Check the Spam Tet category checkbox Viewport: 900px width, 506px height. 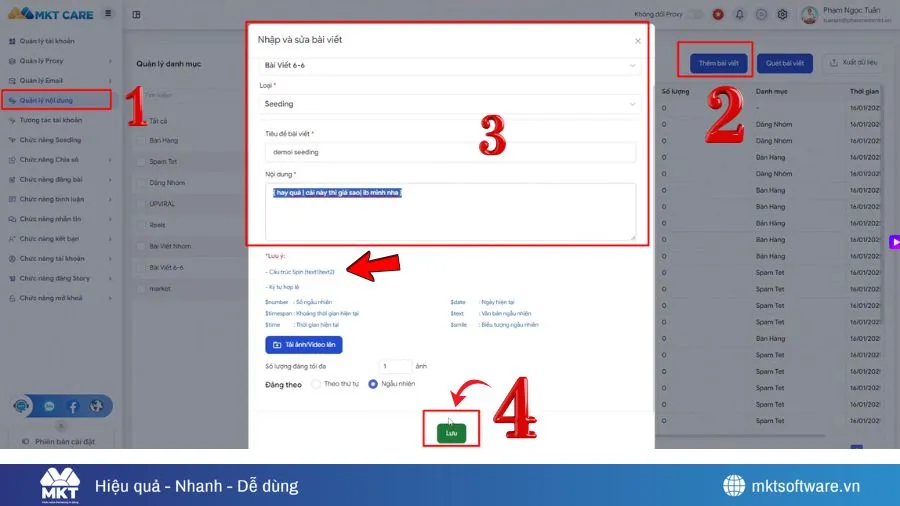pyautogui.click(x=141, y=162)
